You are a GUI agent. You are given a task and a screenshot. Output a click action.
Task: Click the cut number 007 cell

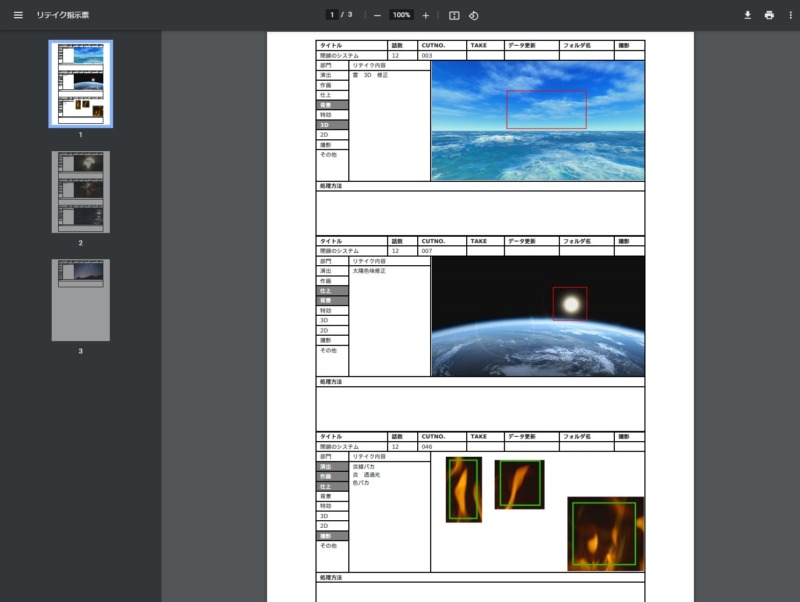pyautogui.click(x=441, y=251)
